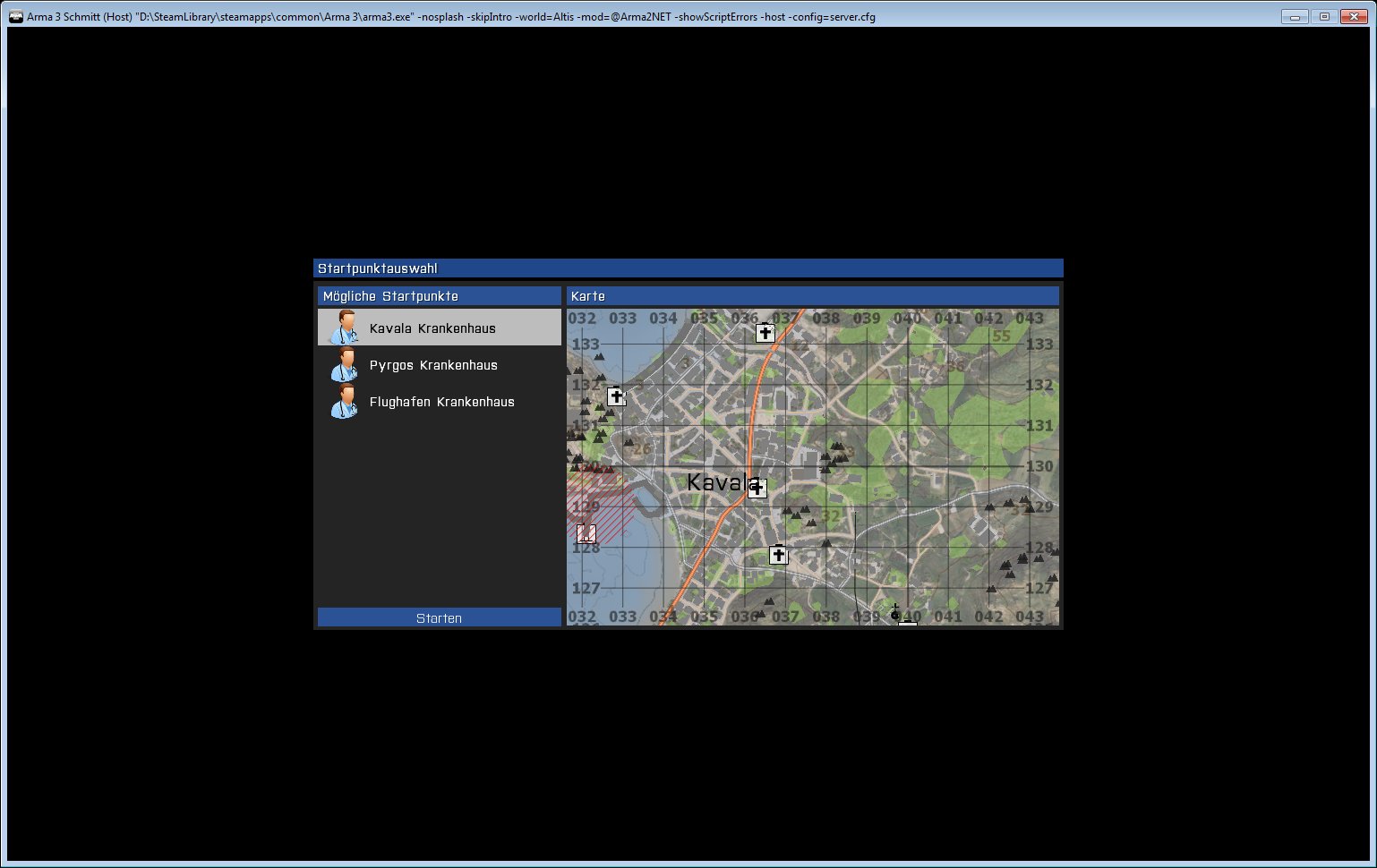
Task: Click hospital cross marker on west coast near 132
Action: (x=615, y=396)
